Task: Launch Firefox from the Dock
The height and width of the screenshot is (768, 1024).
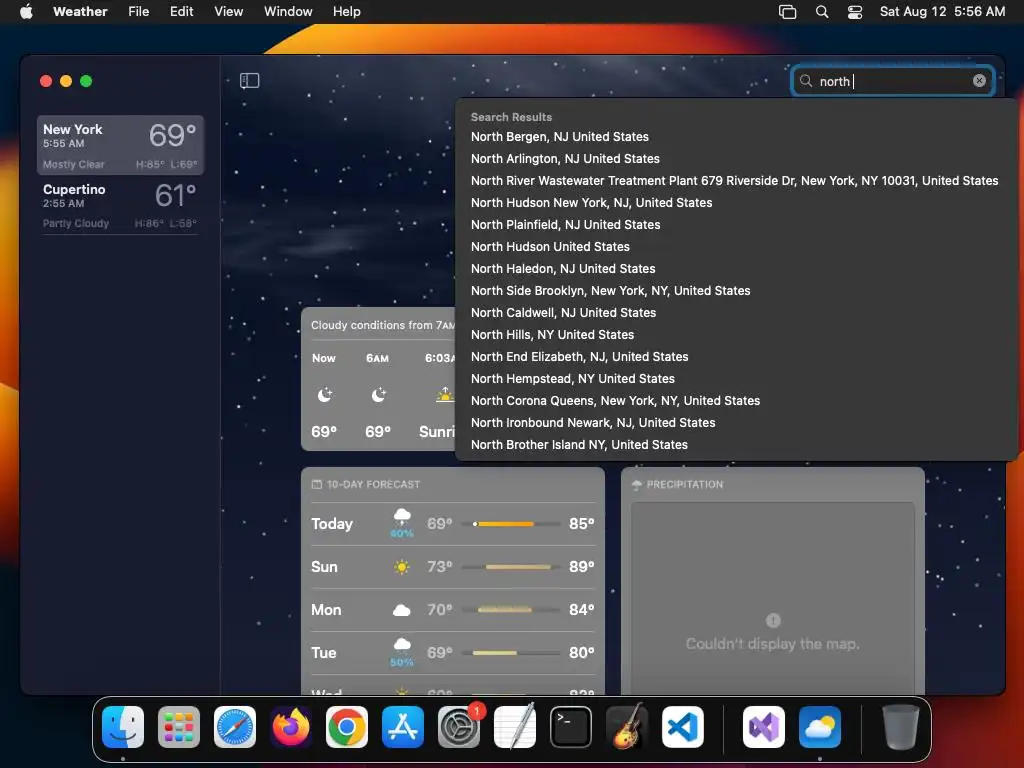Action: click(x=291, y=727)
